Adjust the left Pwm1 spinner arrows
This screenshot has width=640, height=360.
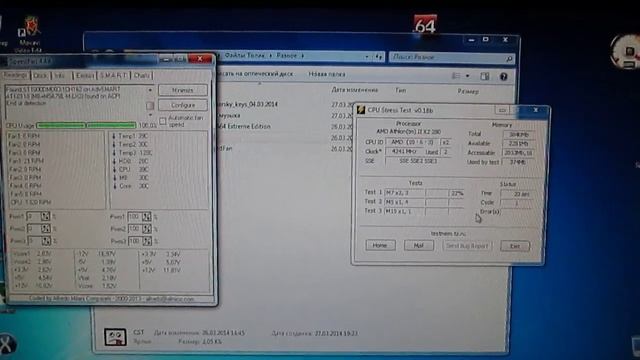pos(45,216)
